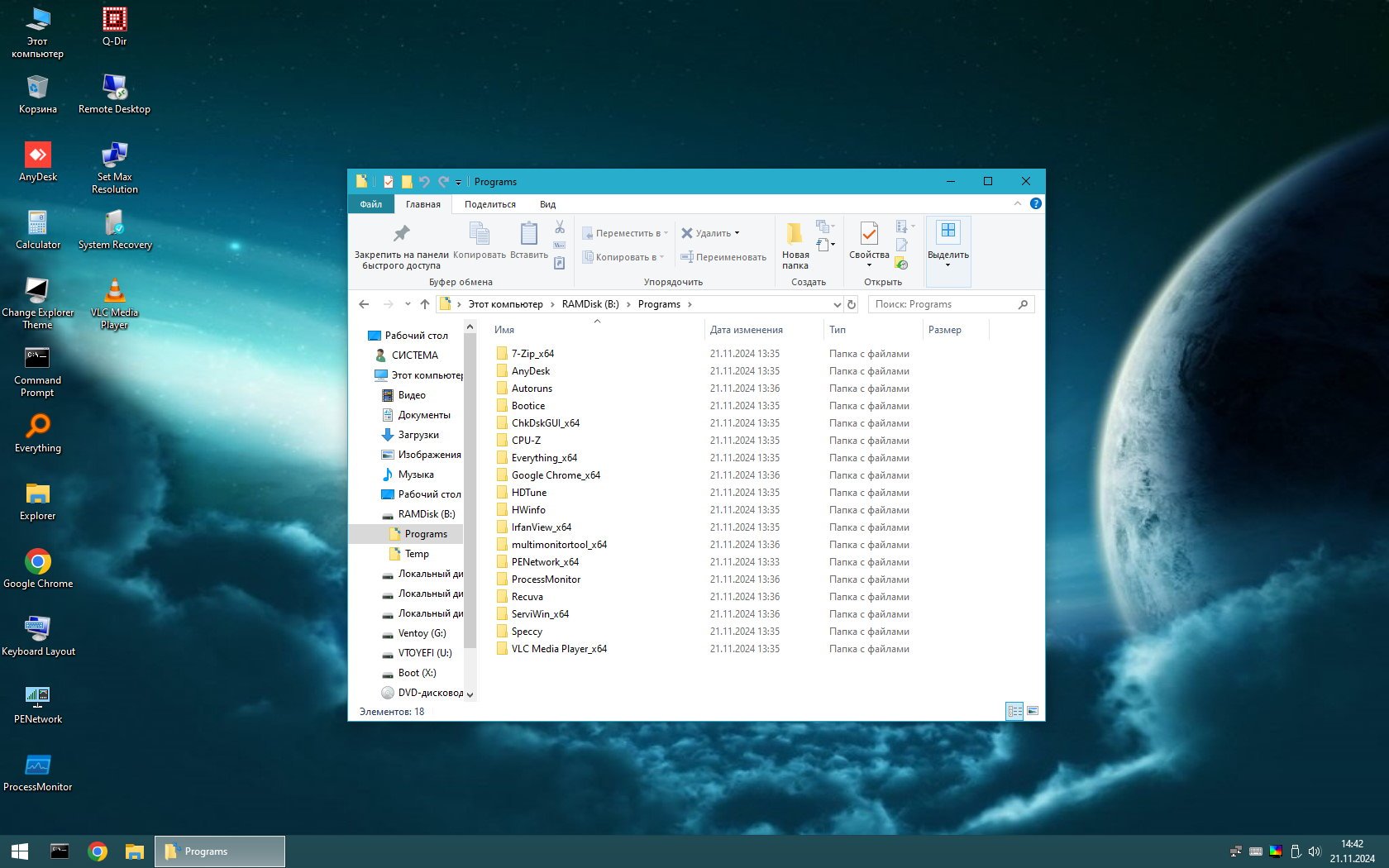The width and height of the screenshot is (1389, 868).
Task: Click the scissors Cut icon in ribbon
Action: tap(560, 227)
